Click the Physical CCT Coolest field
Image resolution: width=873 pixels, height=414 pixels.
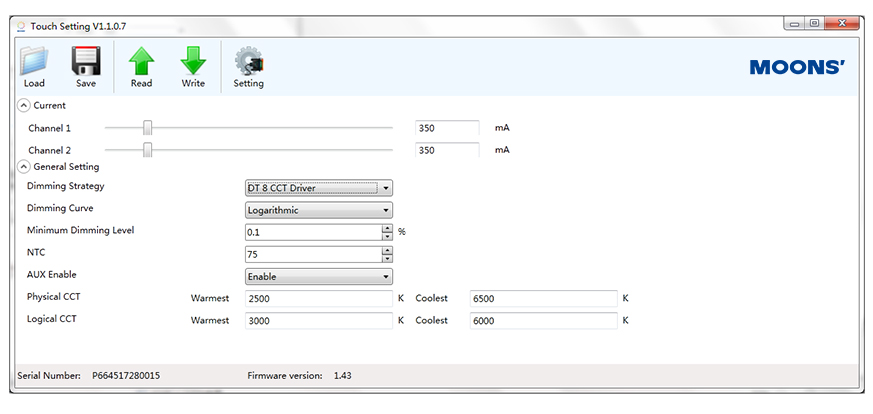pos(543,298)
